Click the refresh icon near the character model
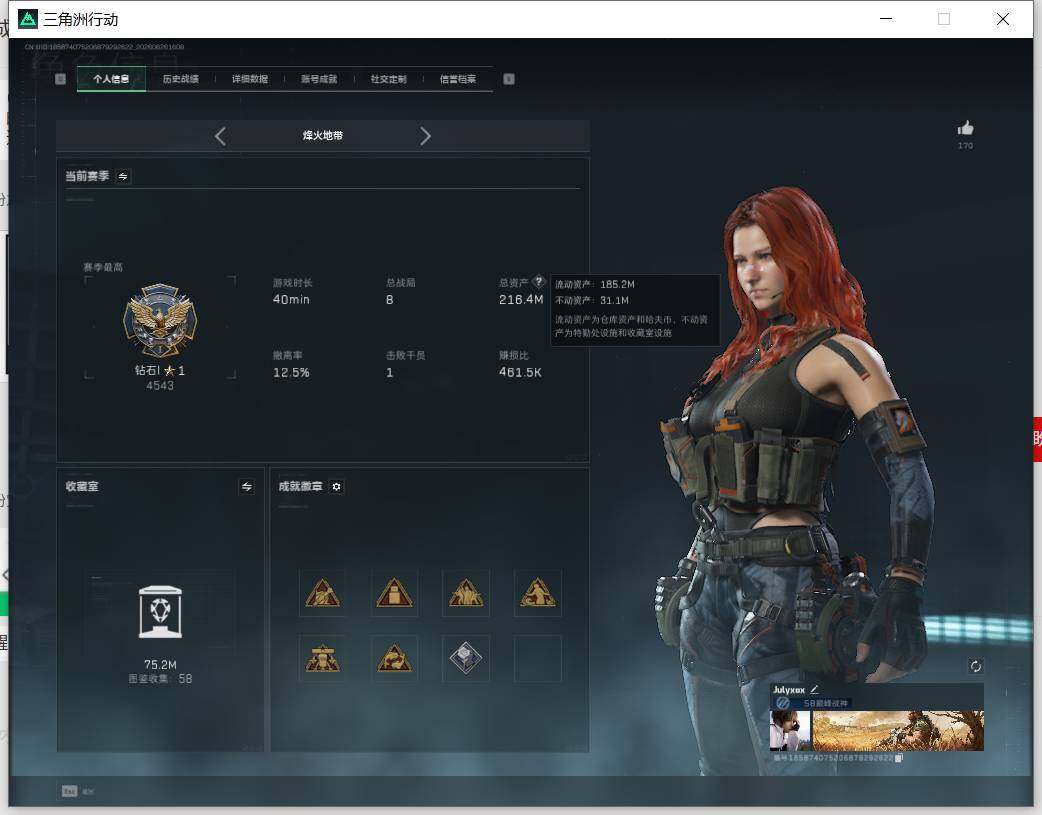This screenshot has width=1042, height=815. (976, 666)
